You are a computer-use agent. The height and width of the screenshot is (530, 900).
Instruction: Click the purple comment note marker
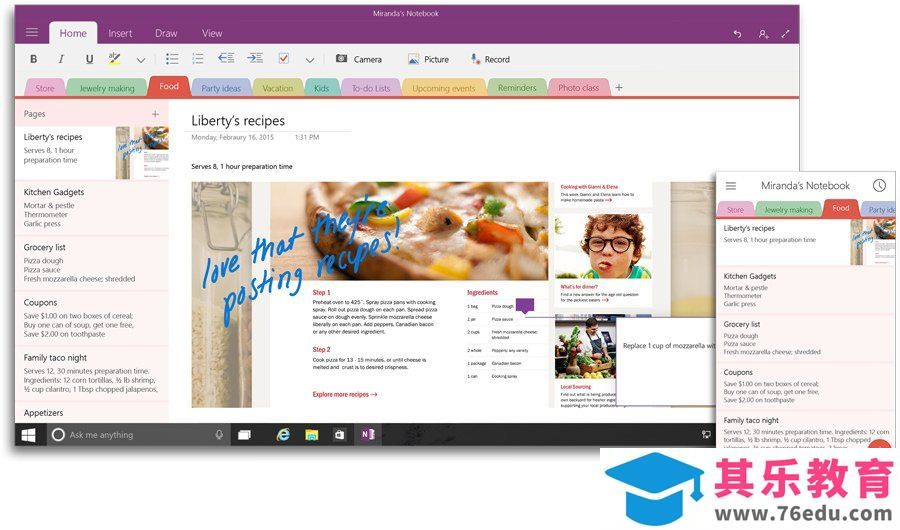pyautogui.click(x=525, y=305)
